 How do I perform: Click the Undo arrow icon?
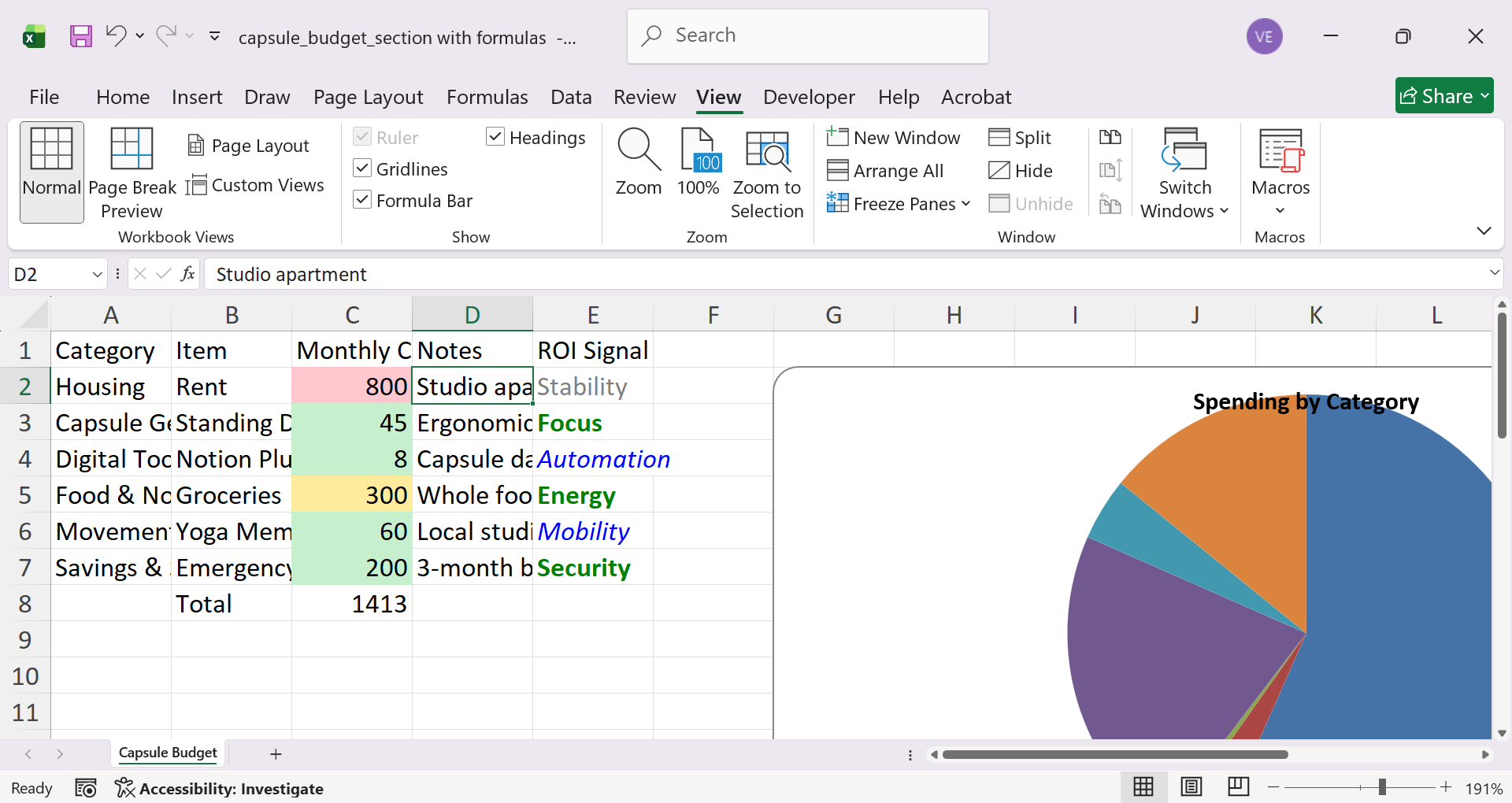[116, 35]
